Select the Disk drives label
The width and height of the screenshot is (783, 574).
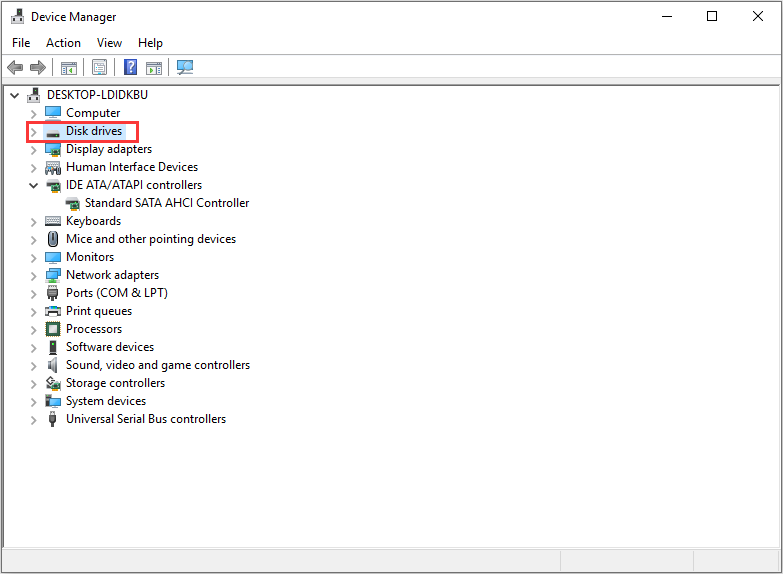click(x=94, y=131)
